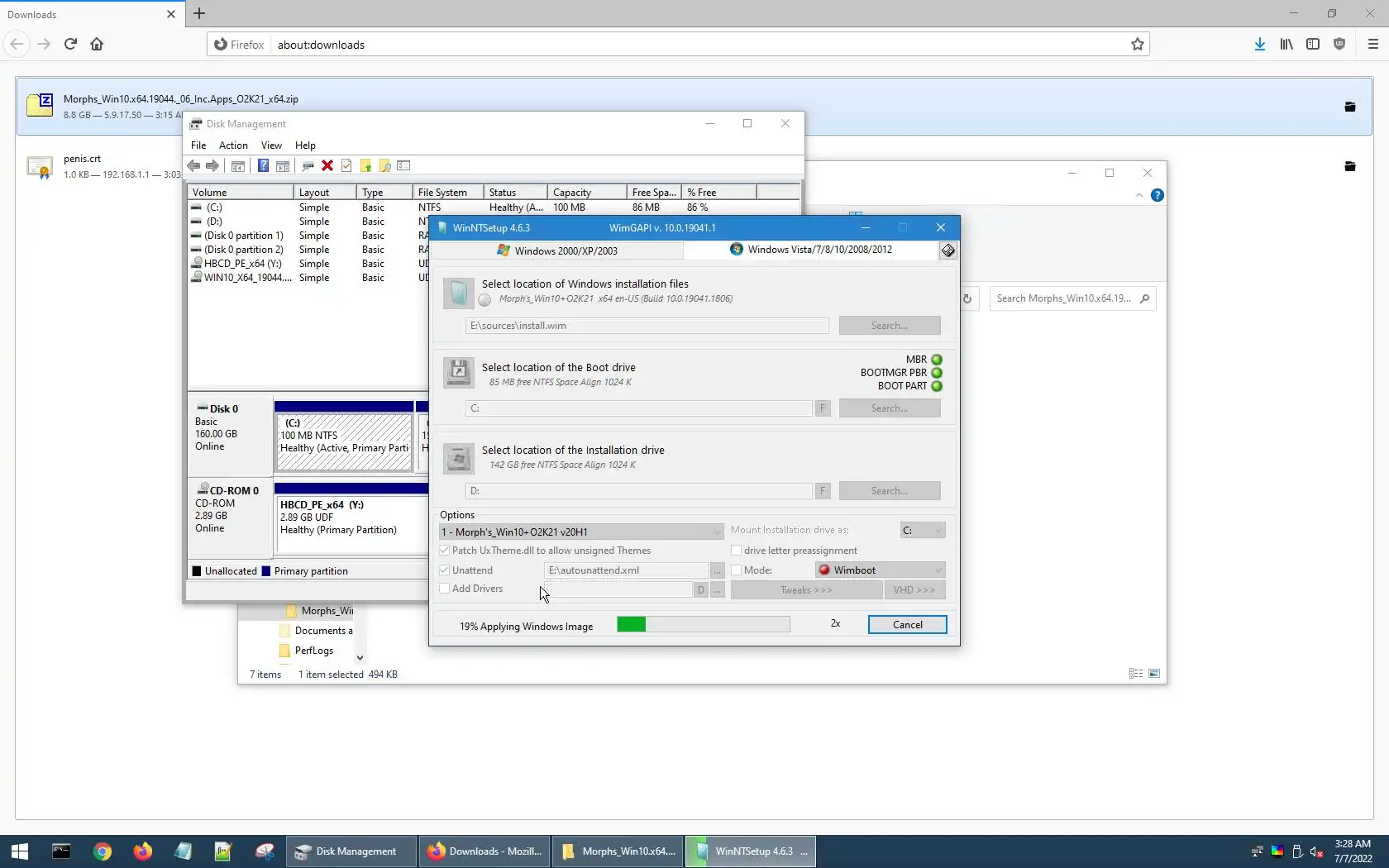The height and width of the screenshot is (868, 1389).
Task: Open the Windows edition dropdown in Options
Action: pyautogui.click(x=581, y=532)
